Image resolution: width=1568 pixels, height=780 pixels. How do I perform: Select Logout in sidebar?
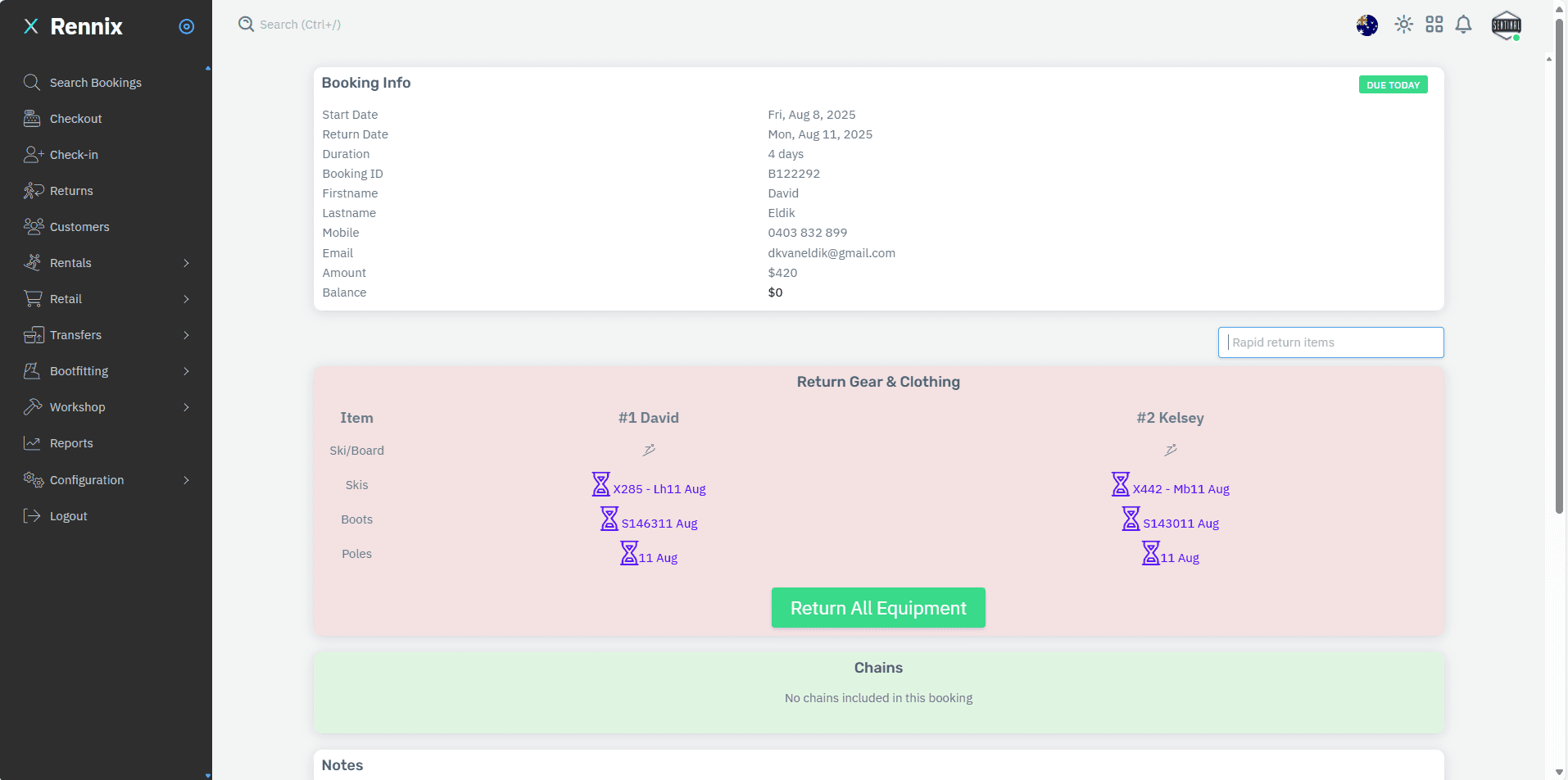click(x=68, y=516)
